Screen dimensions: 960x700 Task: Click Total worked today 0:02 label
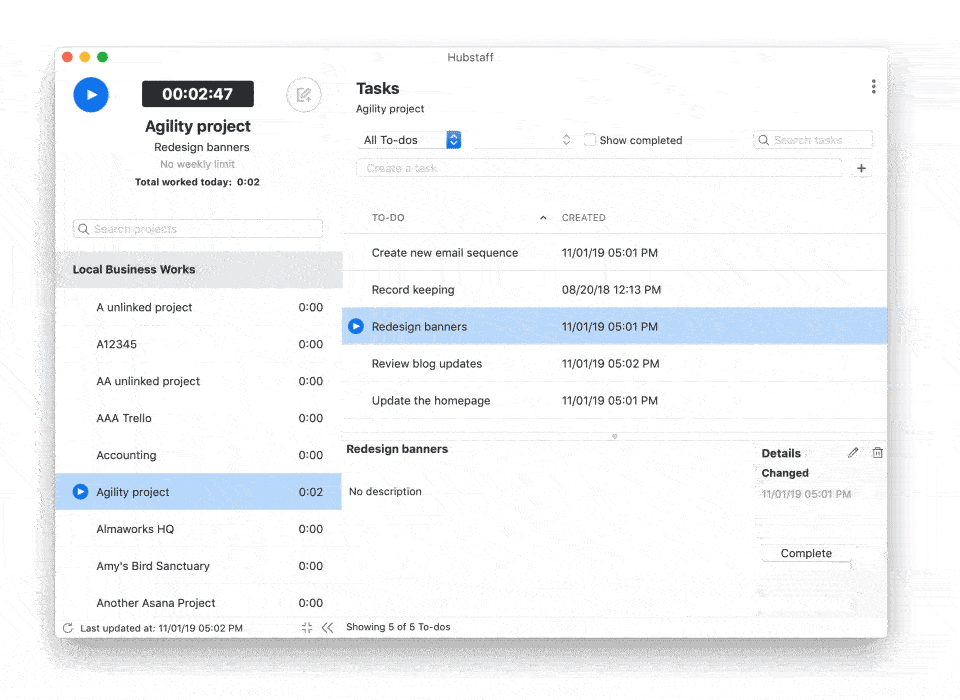[197, 182]
